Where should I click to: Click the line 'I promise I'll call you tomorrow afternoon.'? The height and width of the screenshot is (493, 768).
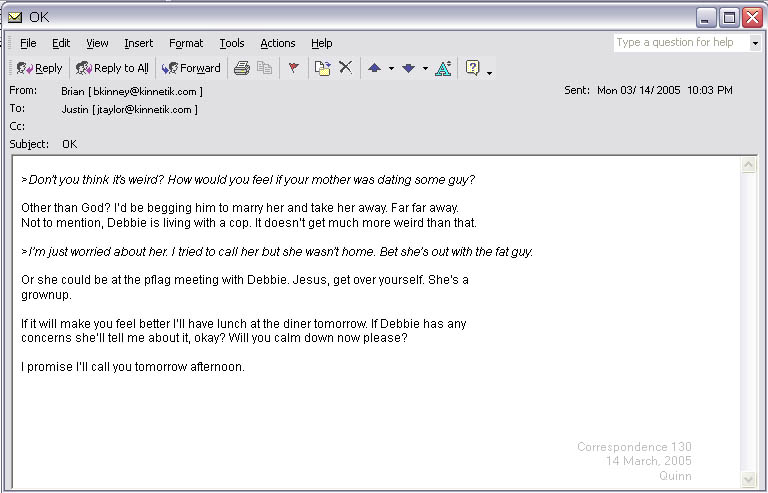coord(133,367)
